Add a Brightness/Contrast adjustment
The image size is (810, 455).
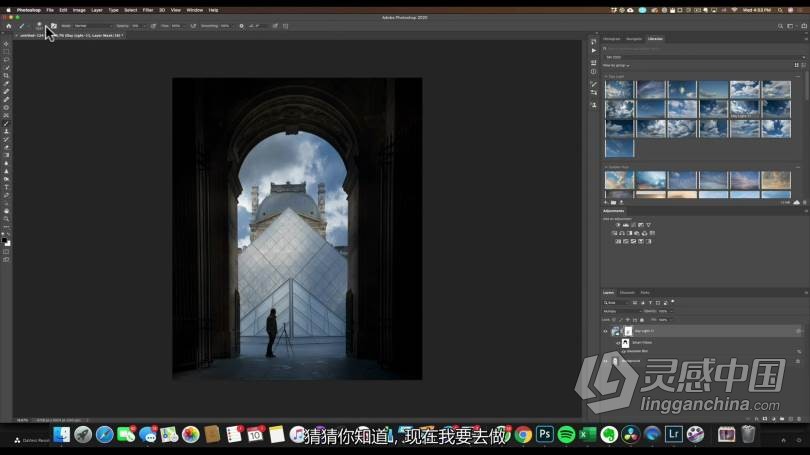tap(618, 225)
